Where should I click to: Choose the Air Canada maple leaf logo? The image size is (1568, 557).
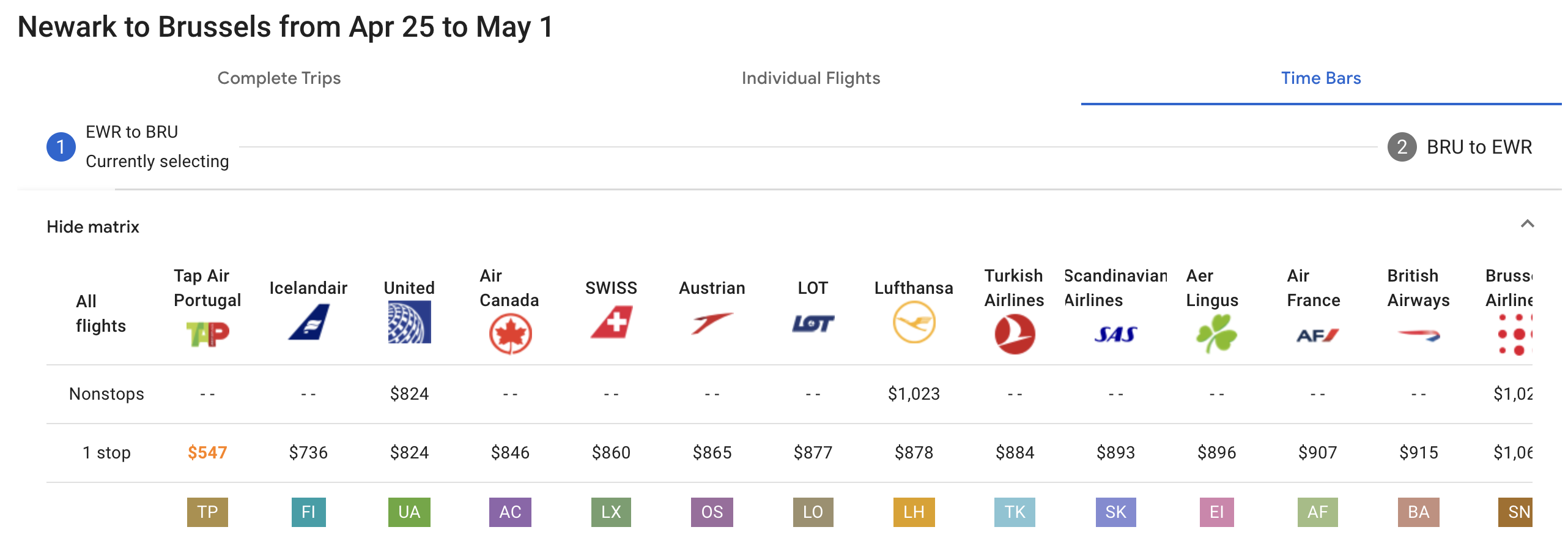coord(510,334)
